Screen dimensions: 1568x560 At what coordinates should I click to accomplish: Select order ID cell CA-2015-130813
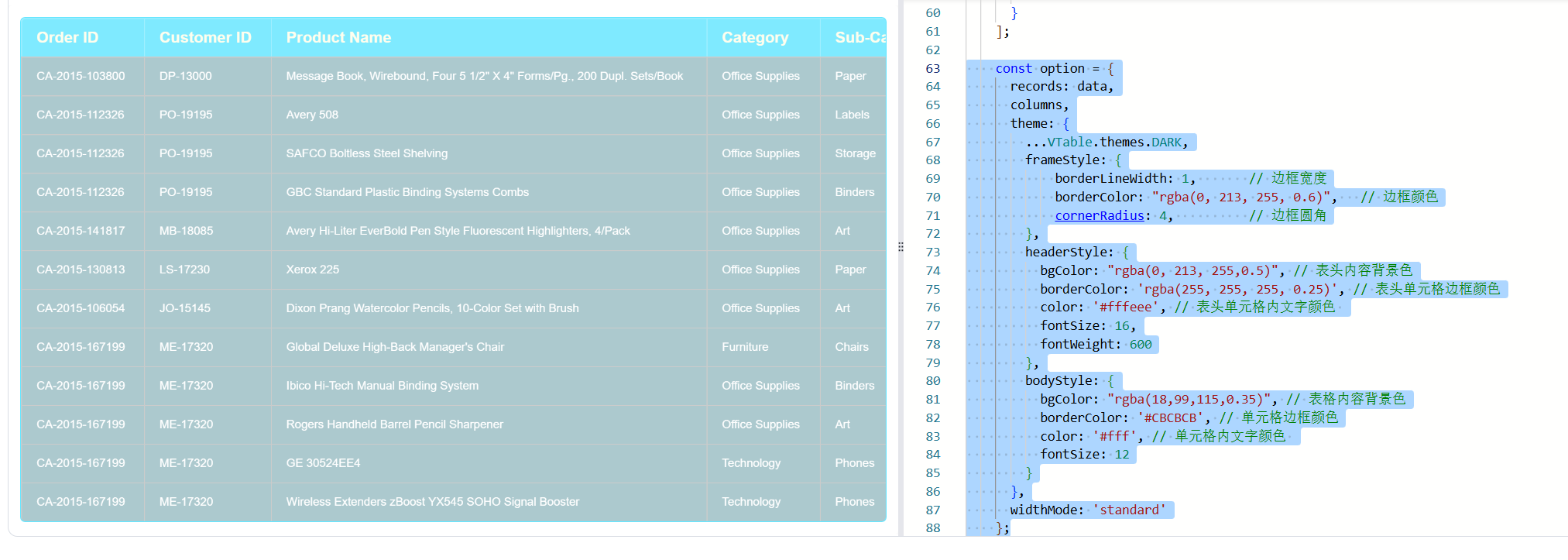pyautogui.click(x=82, y=270)
